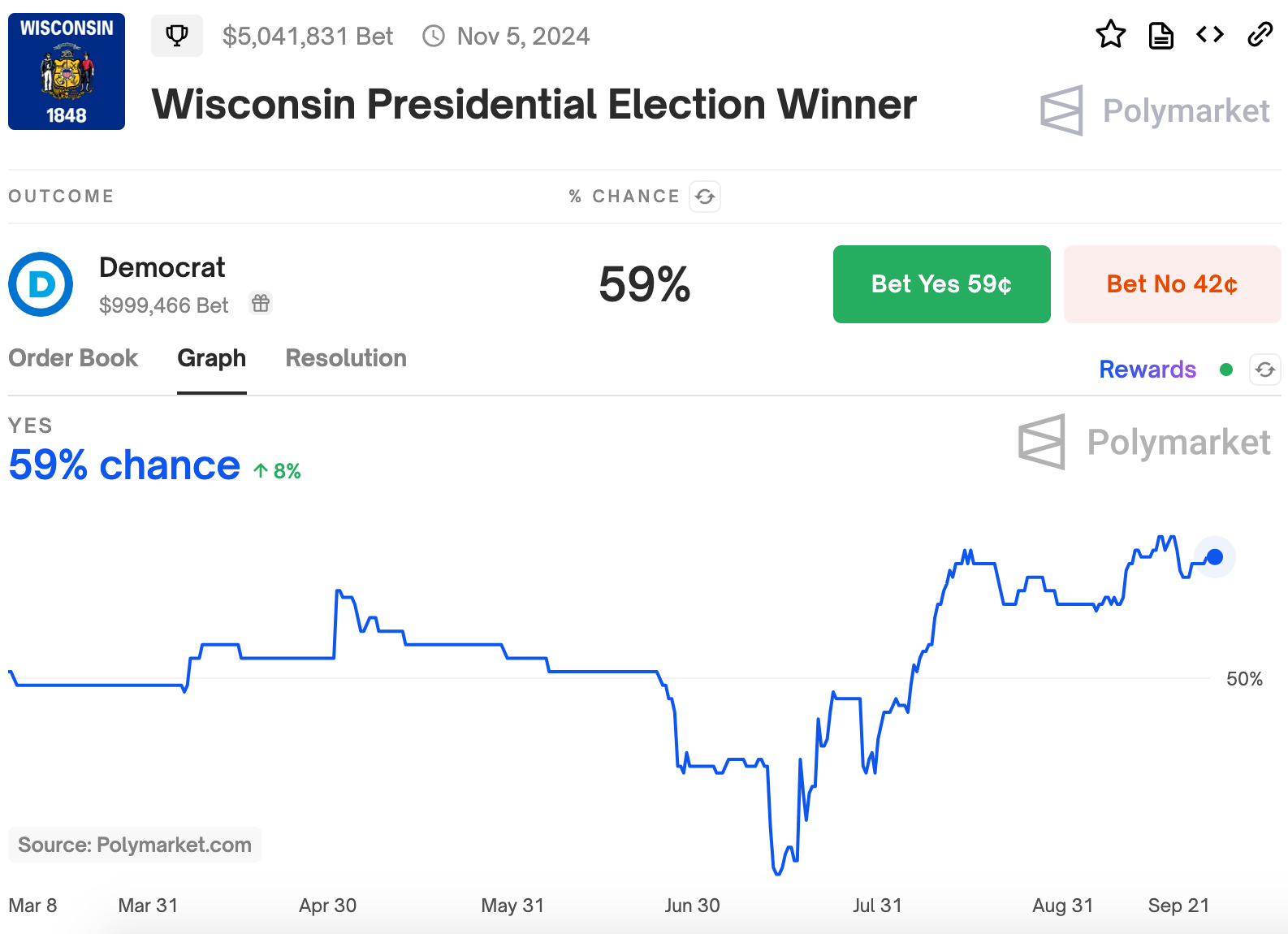Click refresh icon next to Rewards
Image resolution: width=1288 pixels, height=934 pixels.
1264,370
